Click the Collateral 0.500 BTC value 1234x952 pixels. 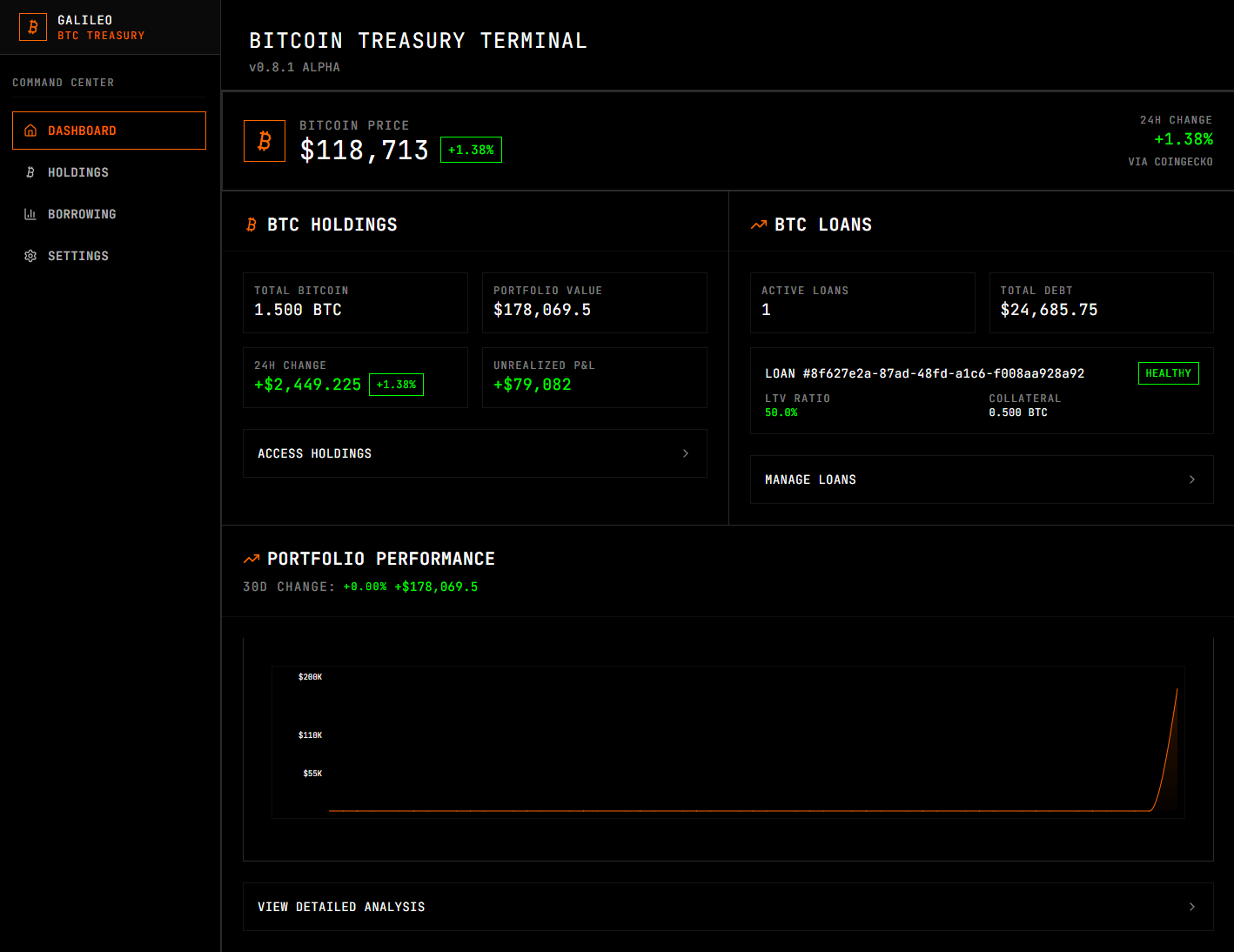[x=1018, y=412]
